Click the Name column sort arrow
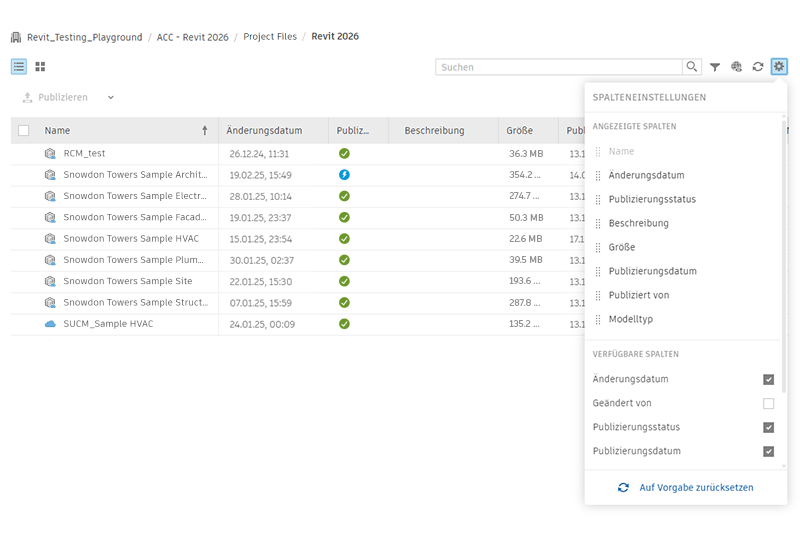 pos(205,131)
